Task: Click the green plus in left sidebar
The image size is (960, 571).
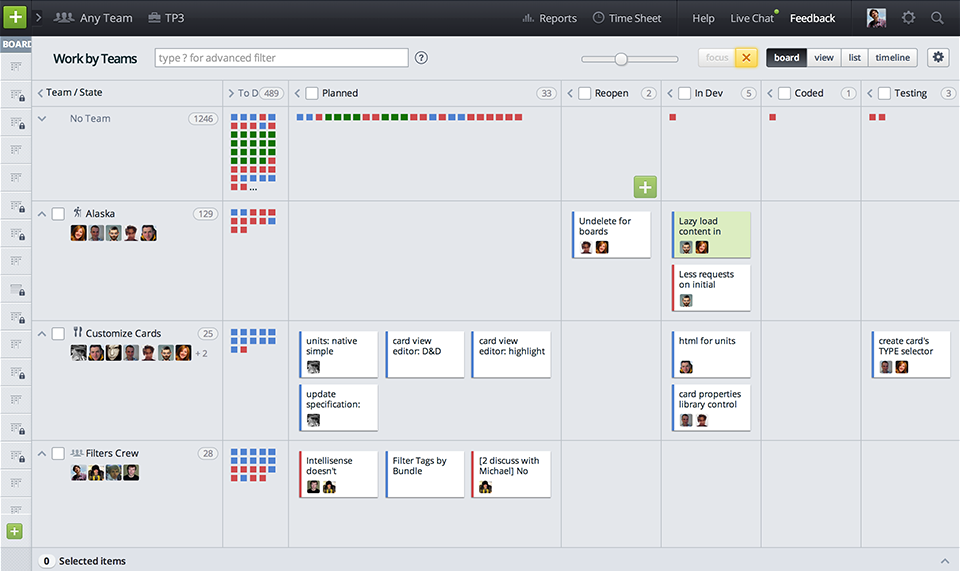Action: pyautogui.click(x=15, y=531)
